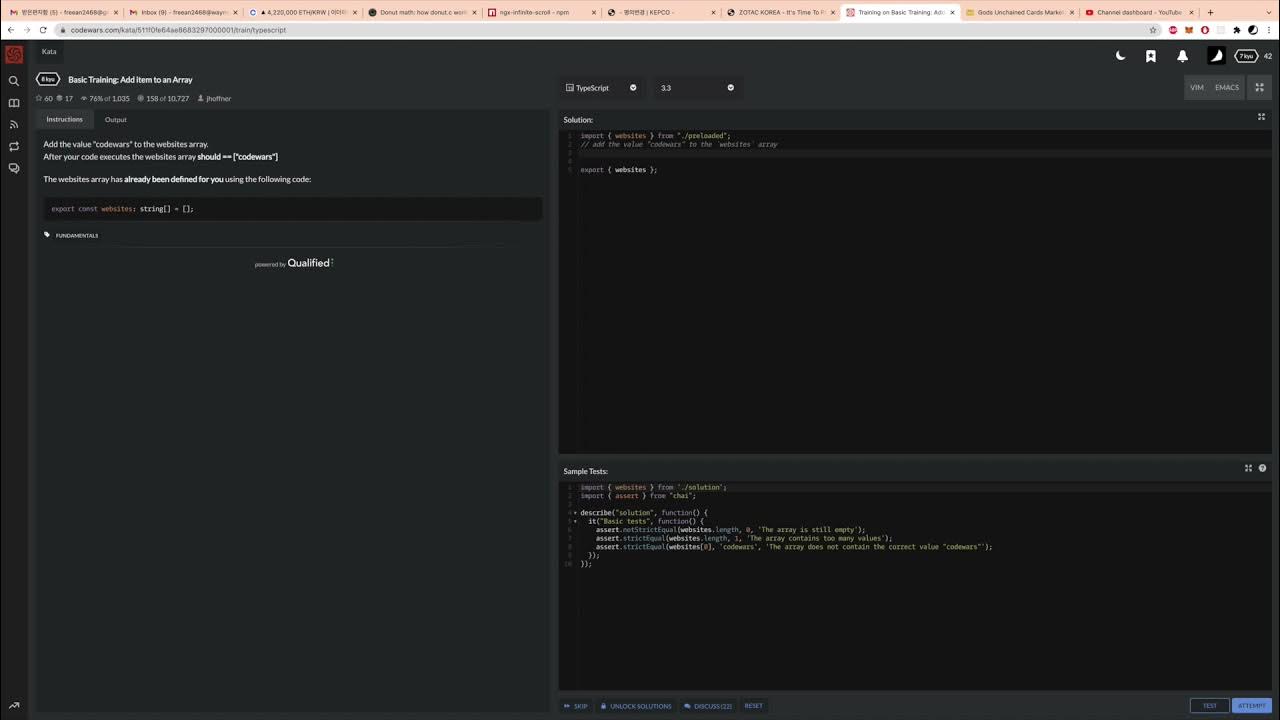Switch to the 4,220,000 ETH/KRW tab
Viewport: 1280px width, 720px height.
301,12
